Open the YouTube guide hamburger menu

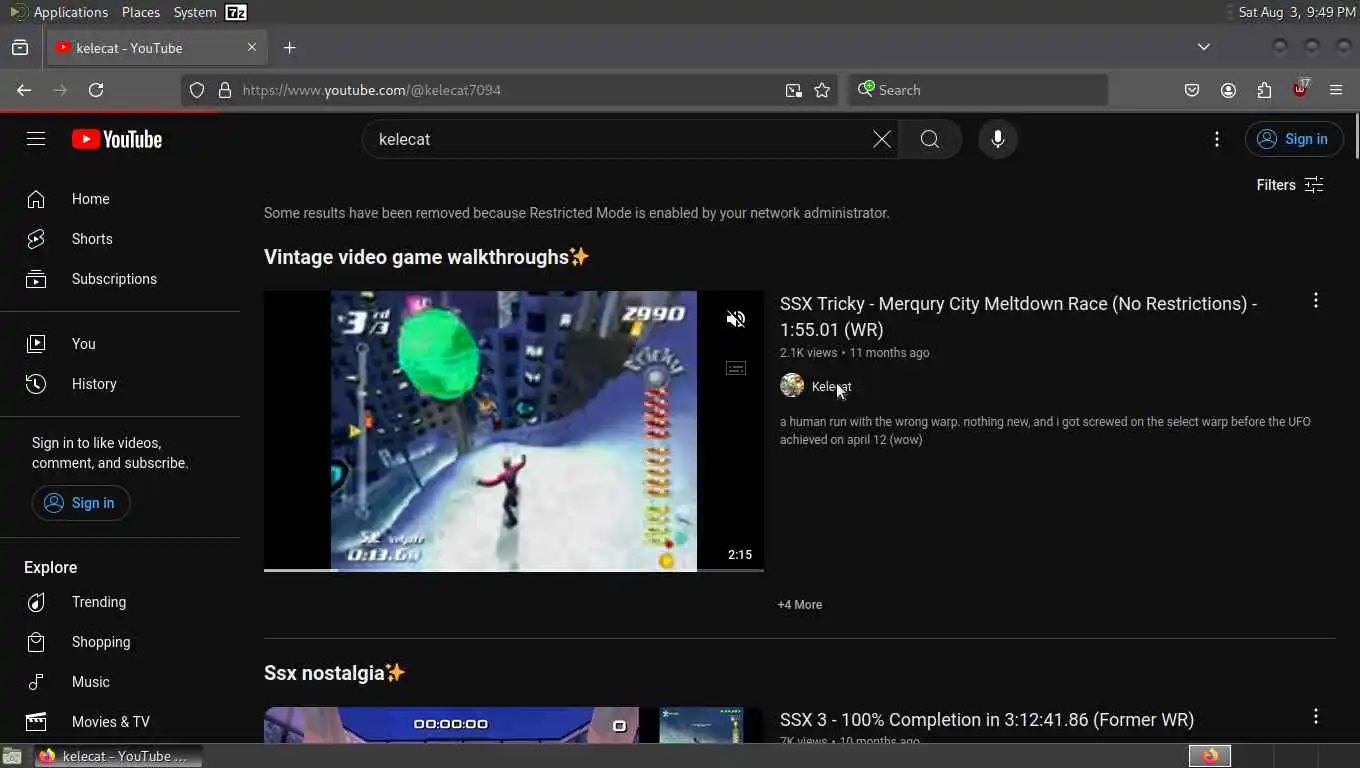coord(36,139)
